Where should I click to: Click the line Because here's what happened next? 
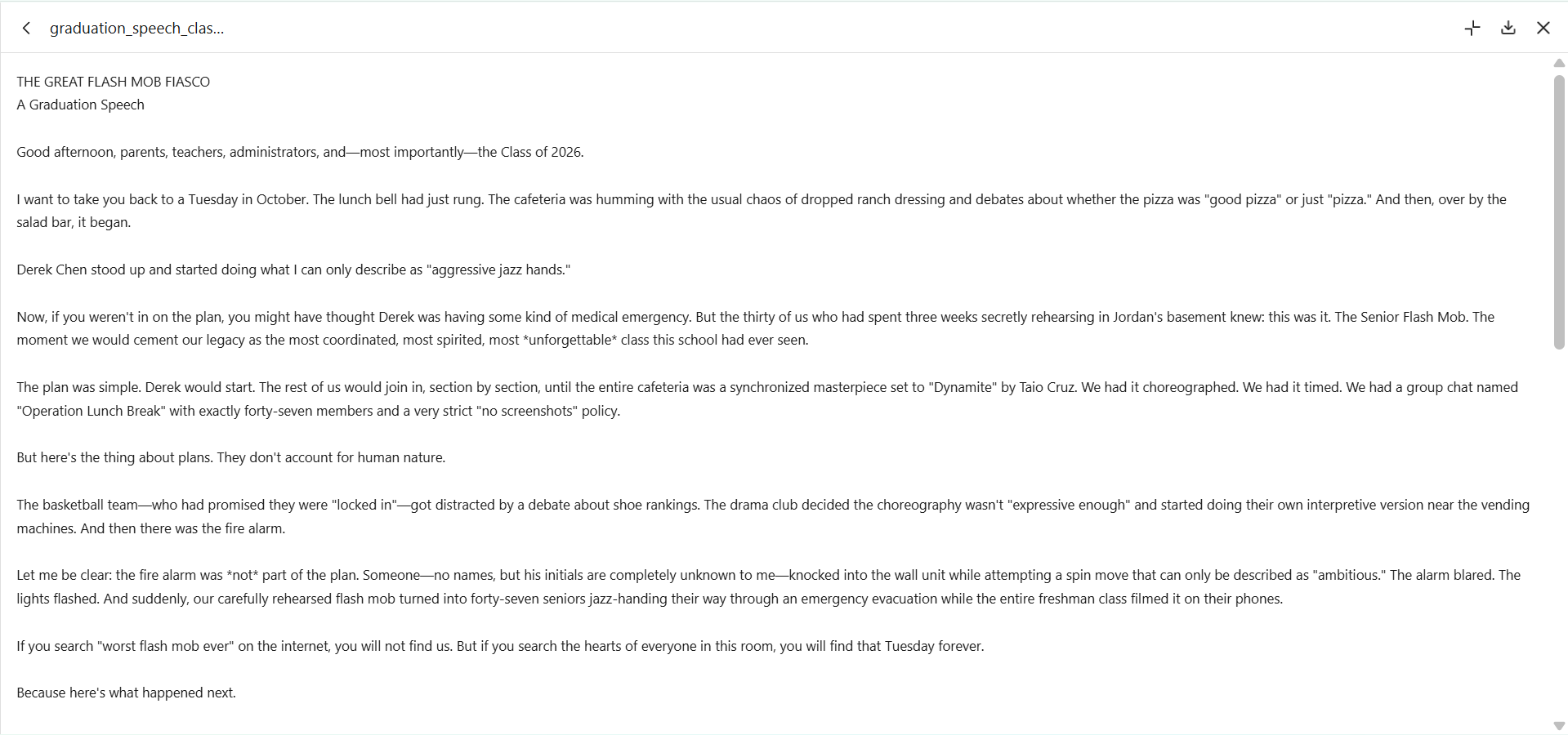pos(127,693)
